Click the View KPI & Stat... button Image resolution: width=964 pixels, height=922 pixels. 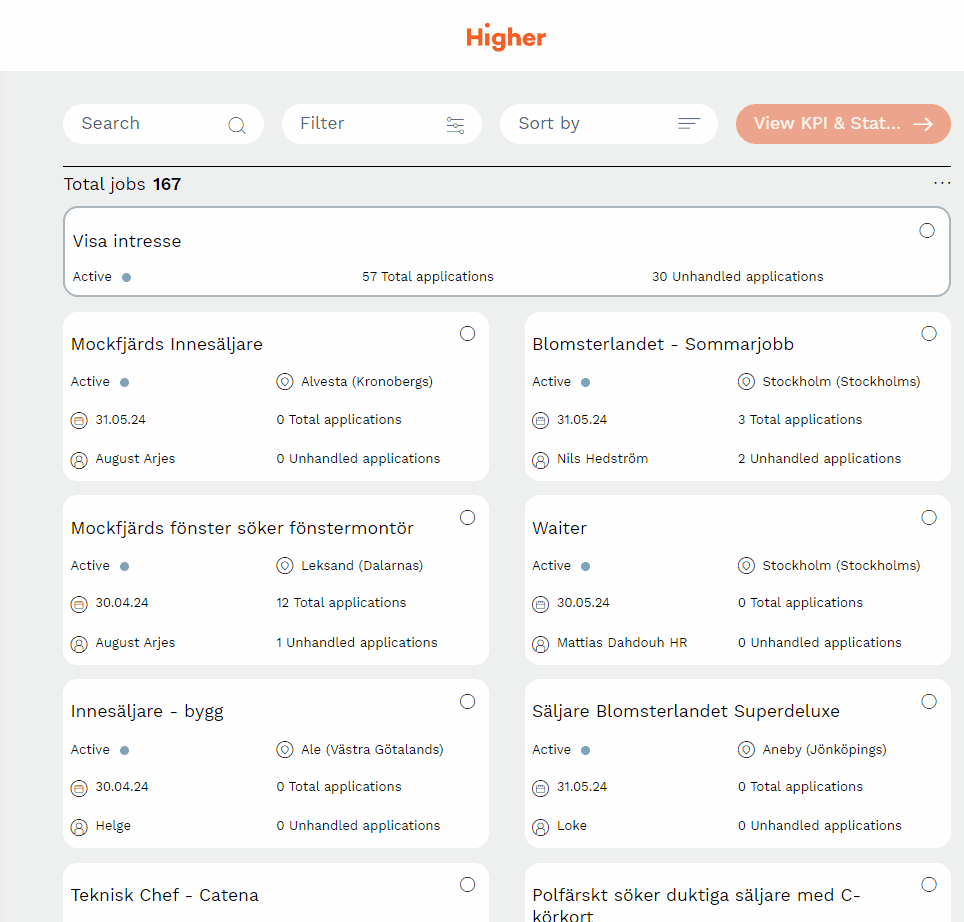tap(842, 124)
